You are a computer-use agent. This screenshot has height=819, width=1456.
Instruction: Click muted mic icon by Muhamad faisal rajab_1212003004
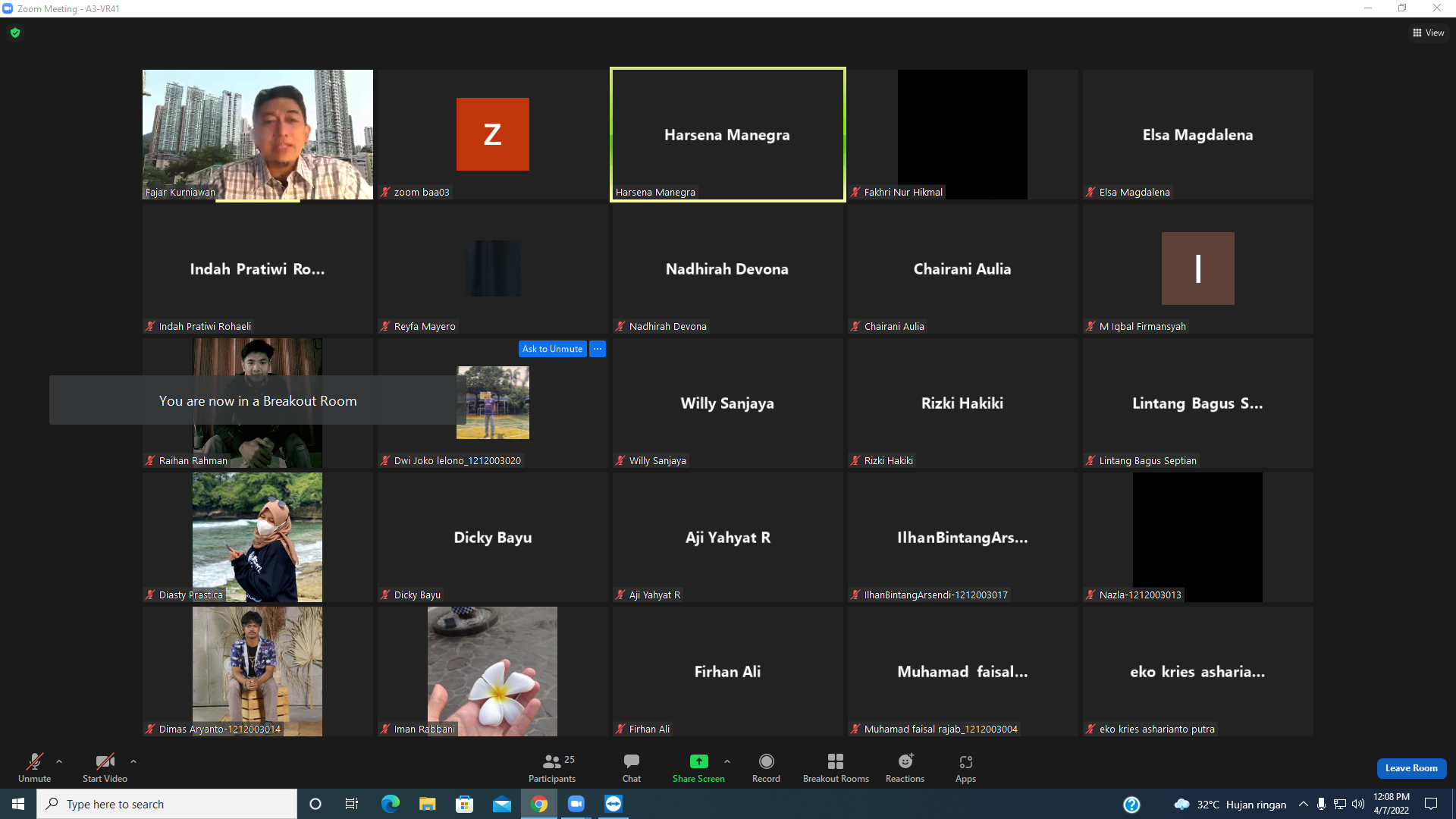point(855,729)
